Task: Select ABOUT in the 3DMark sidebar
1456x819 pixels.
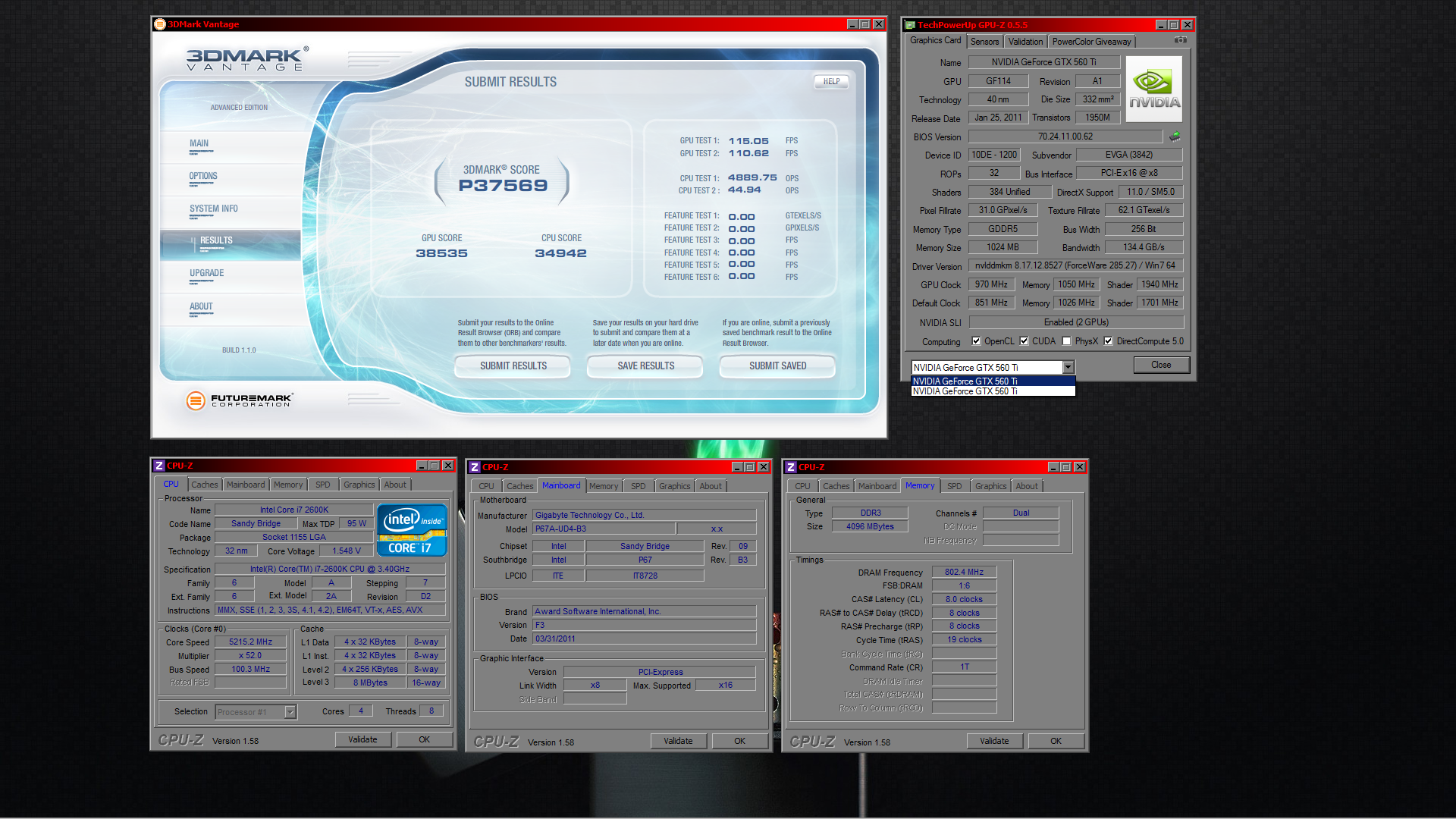Action: coord(231,309)
